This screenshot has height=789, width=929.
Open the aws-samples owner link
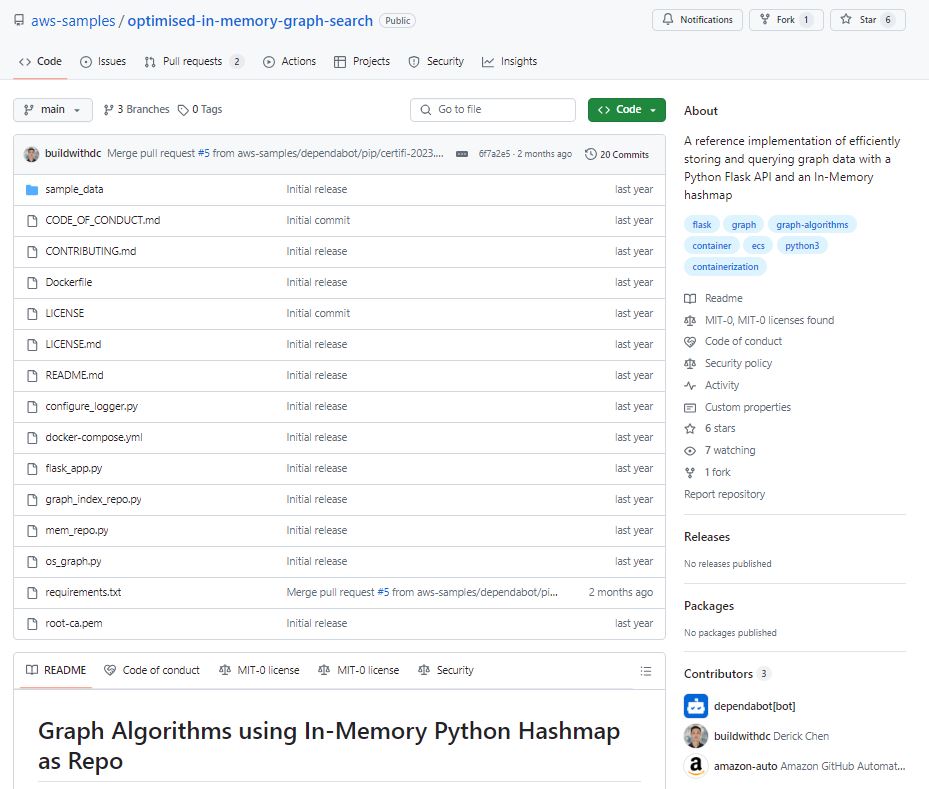pos(73,21)
